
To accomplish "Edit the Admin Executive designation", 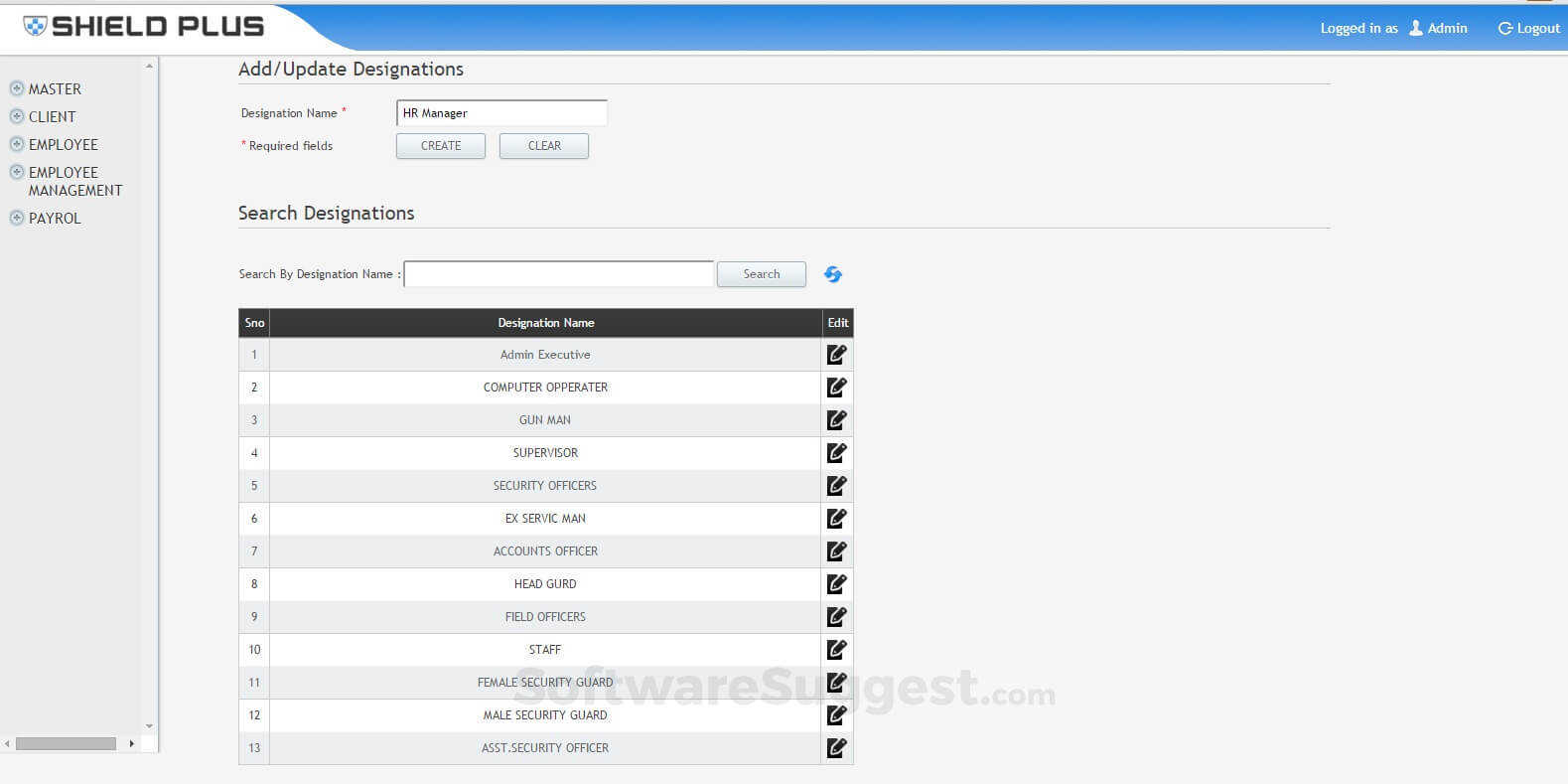I will click(837, 354).
